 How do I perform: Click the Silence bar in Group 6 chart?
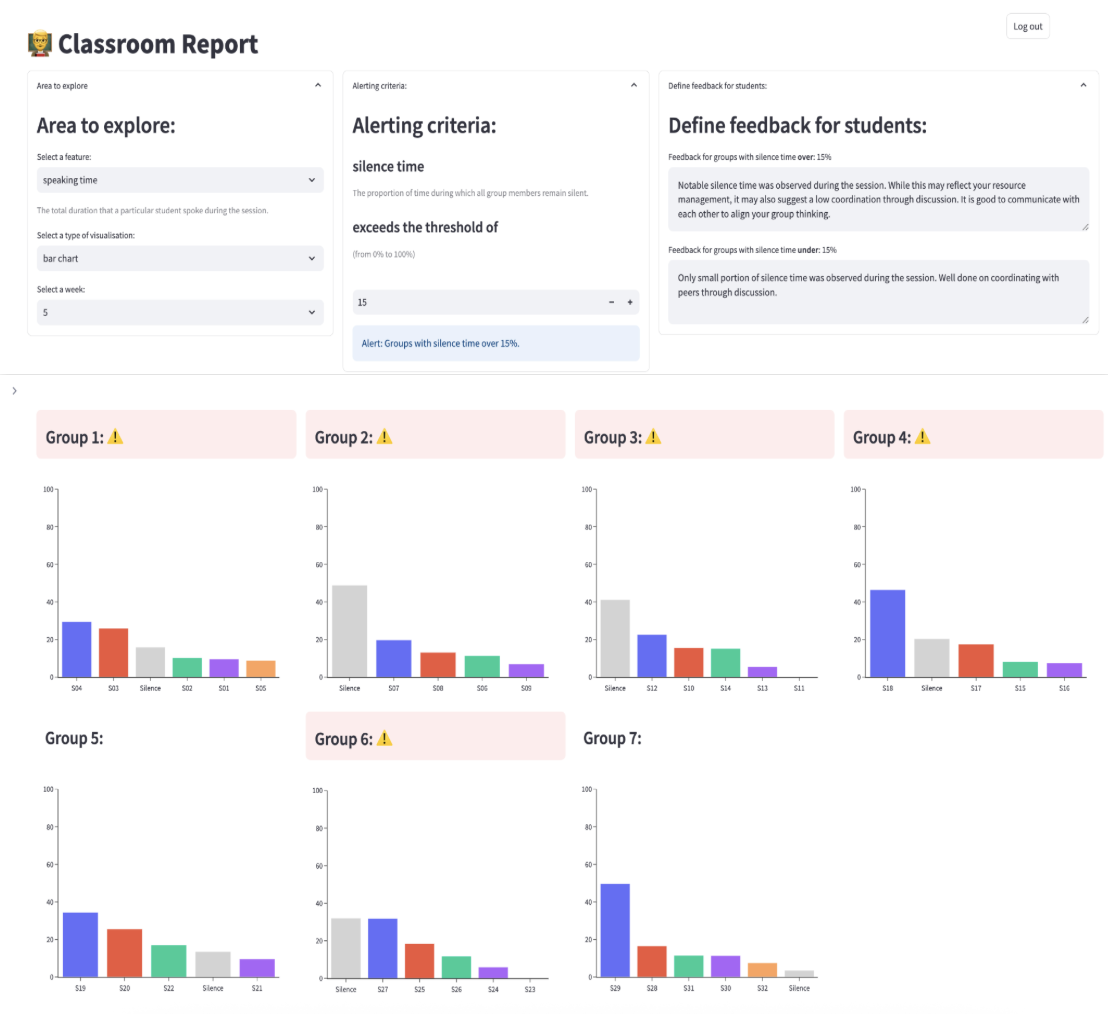point(346,948)
